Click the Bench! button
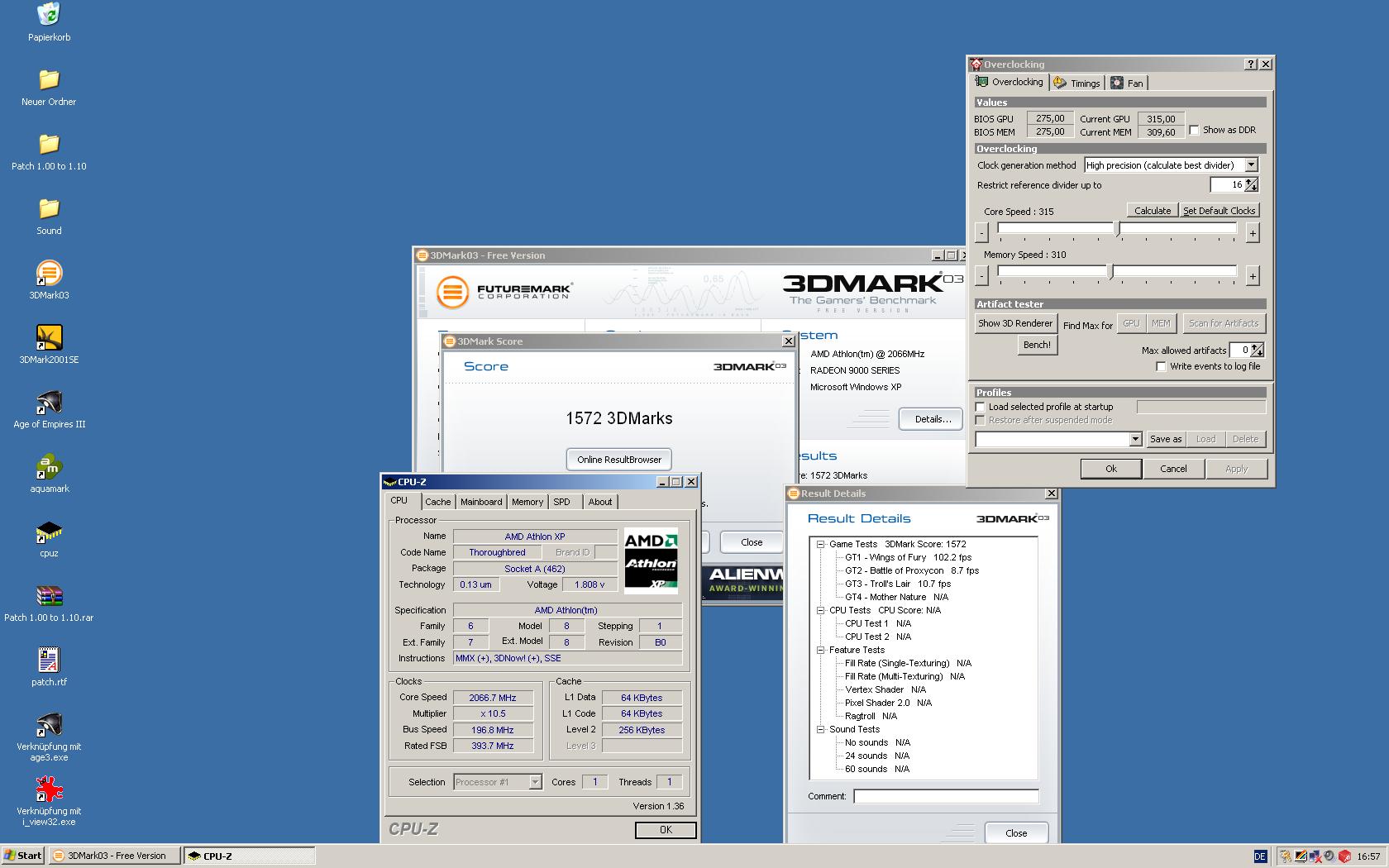Screen dimensions: 1389x868 click(x=1037, y=345)
